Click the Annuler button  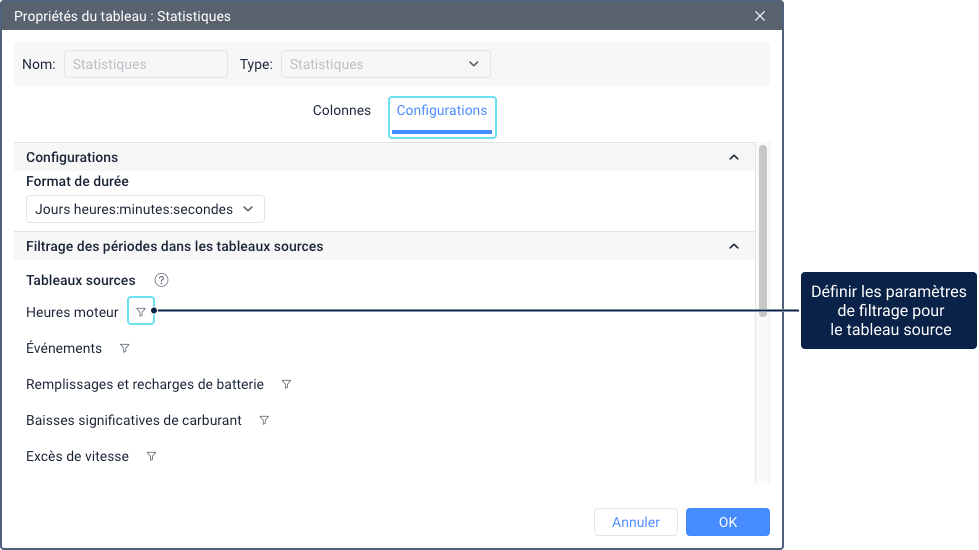pyautogui.click(x=636, y=522)
